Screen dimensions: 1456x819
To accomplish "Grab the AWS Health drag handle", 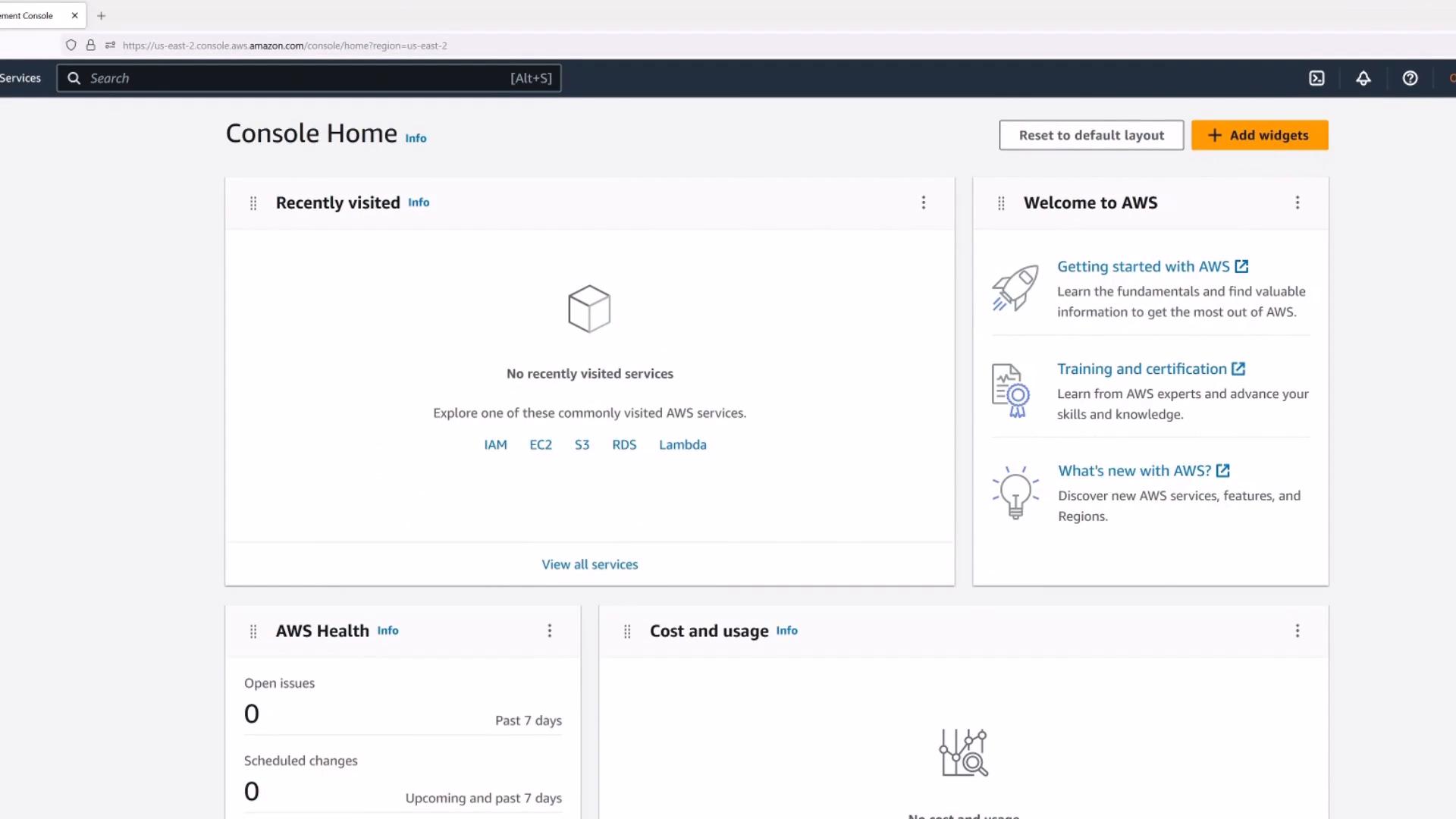I will tap(253, 631).
